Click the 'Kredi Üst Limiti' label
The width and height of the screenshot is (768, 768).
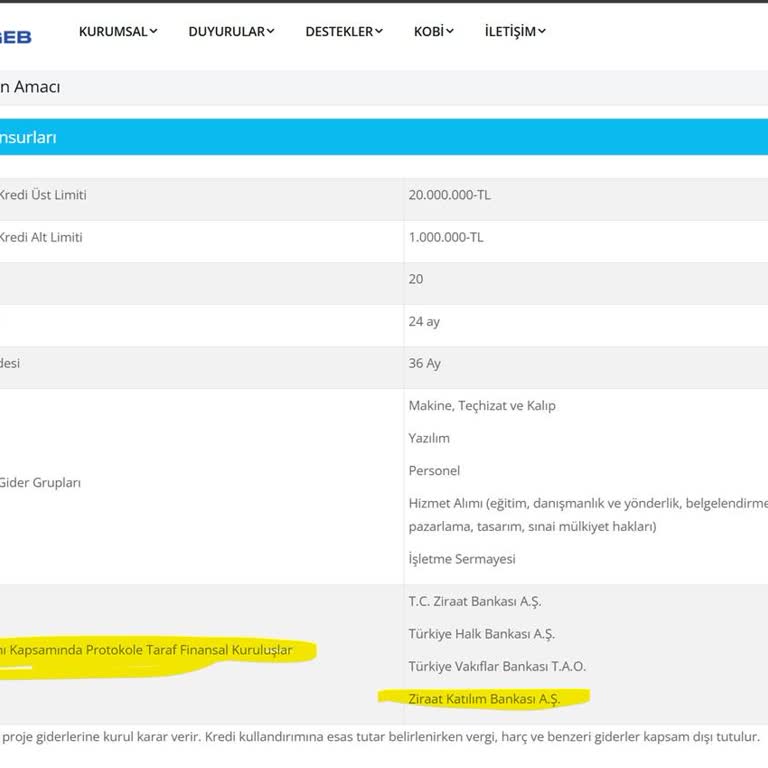[43, 195]
